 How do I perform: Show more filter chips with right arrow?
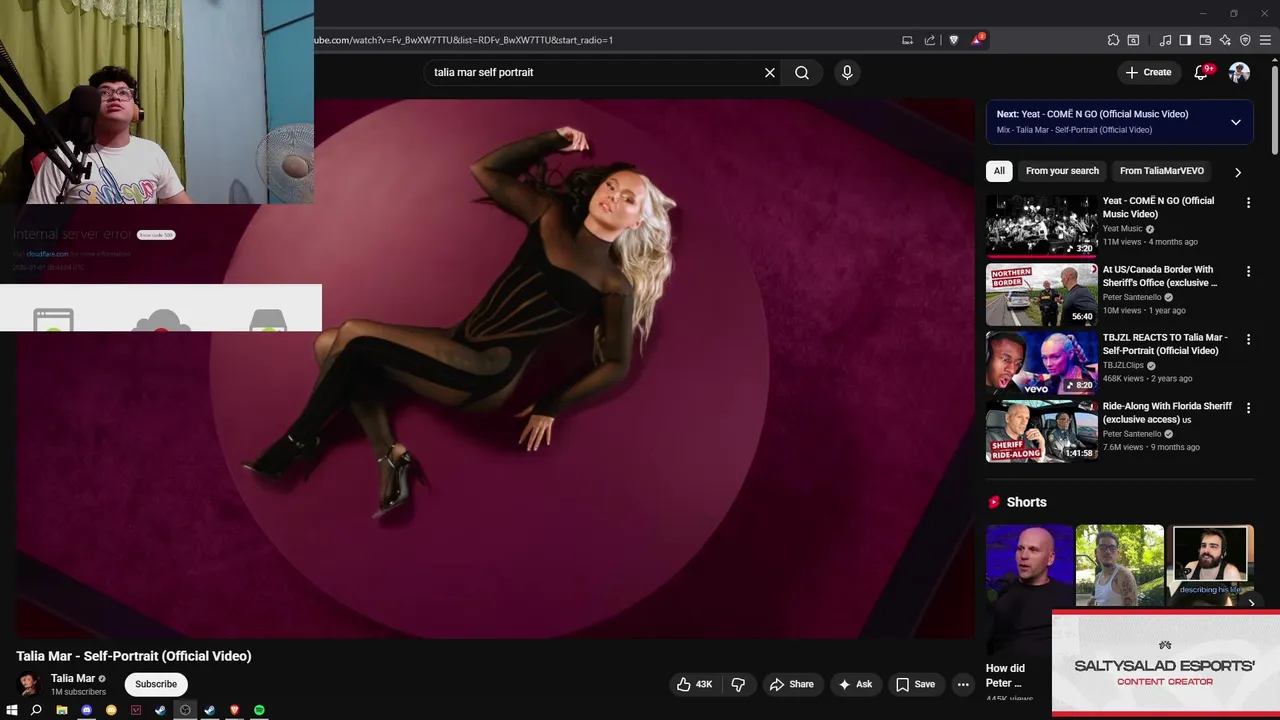tap(1238, 172)
